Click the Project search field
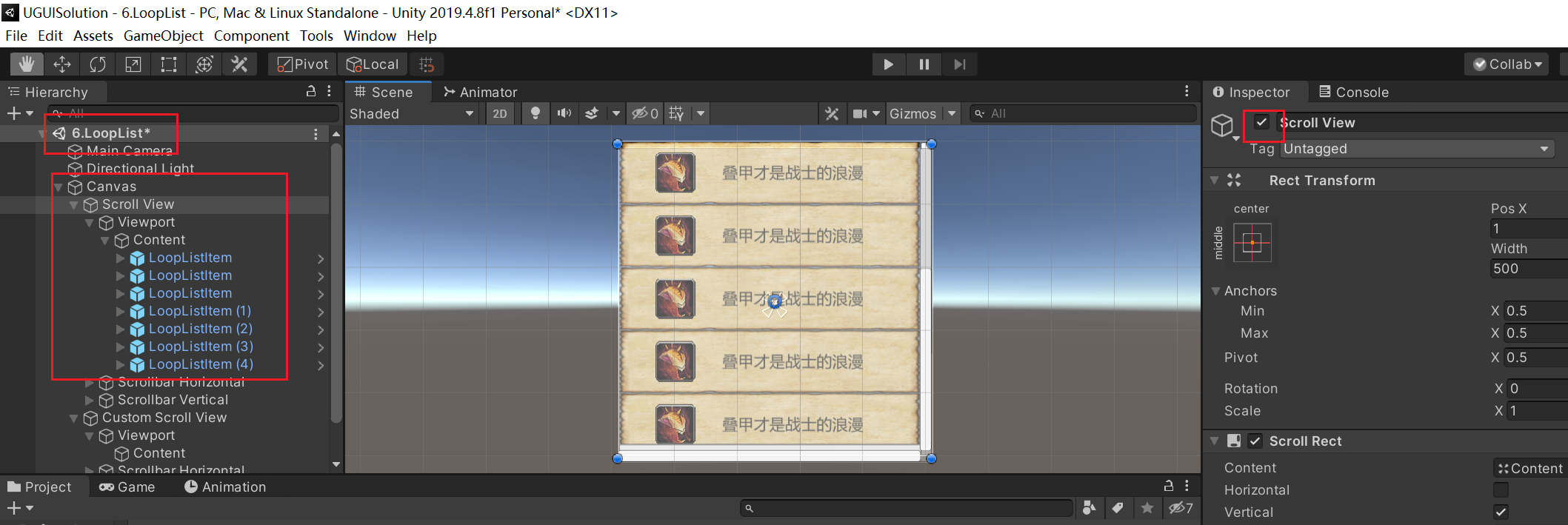Screen dimensions: 1568x525 coord(907,508)
